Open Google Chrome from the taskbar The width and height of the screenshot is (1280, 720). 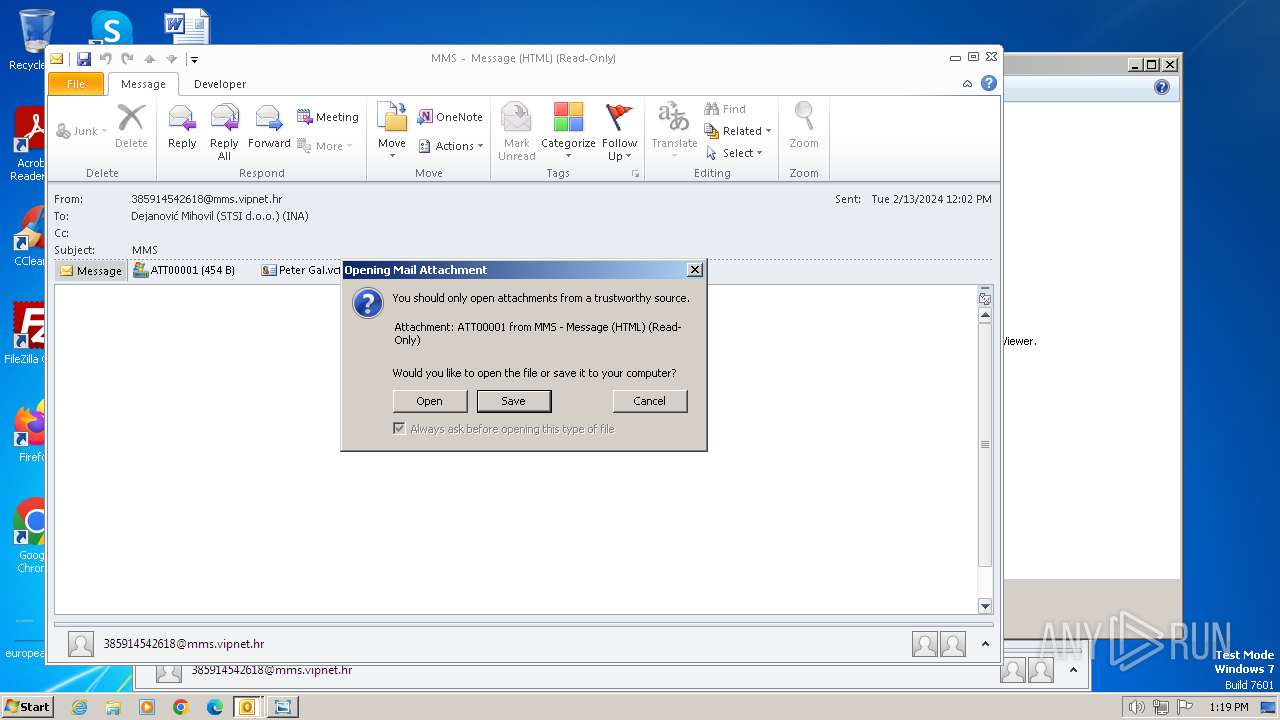click(x=181, y=707)
